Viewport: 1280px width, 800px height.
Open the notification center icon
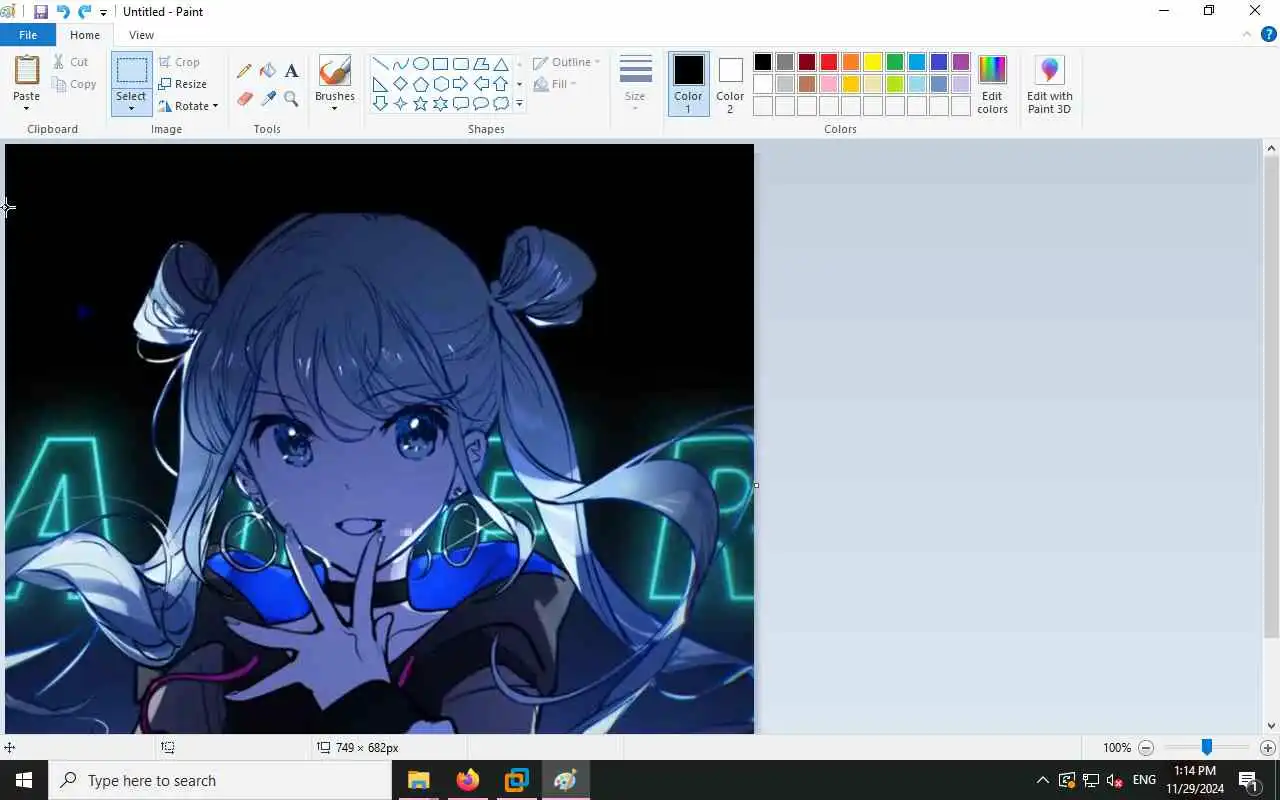point(1248,780)
